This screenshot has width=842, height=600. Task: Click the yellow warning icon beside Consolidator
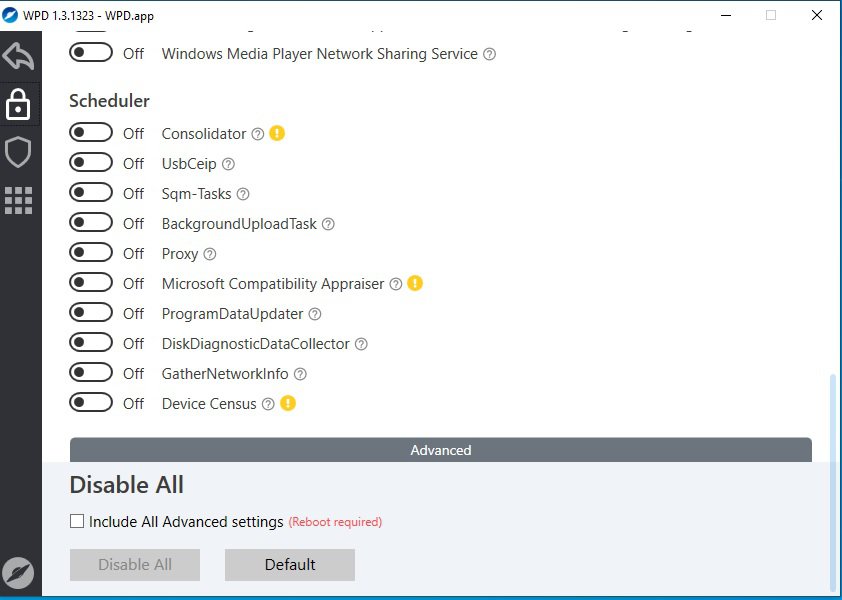[x=277, y=133]
